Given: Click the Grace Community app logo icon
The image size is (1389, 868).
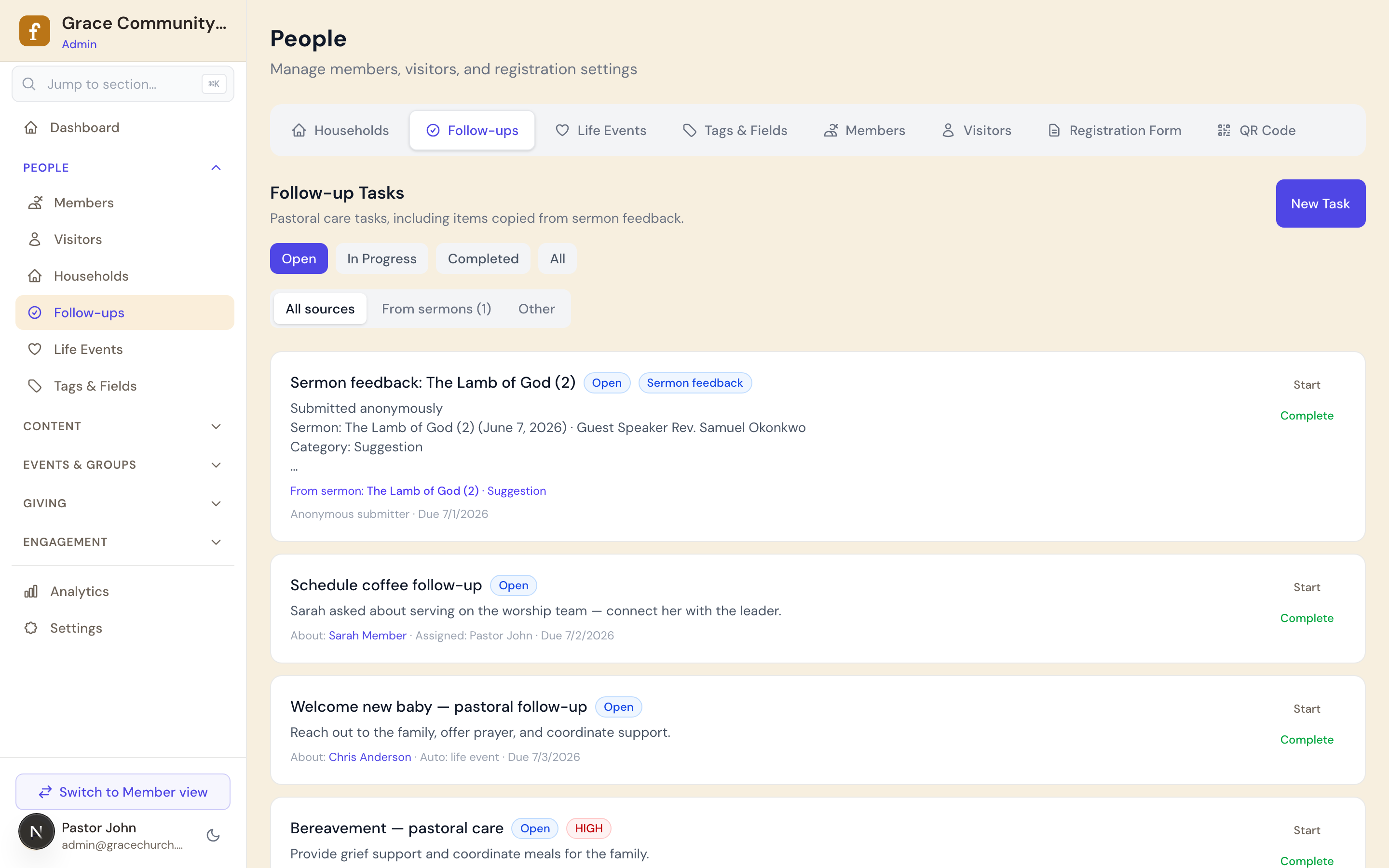Looking at the screenshot, I should tap(34, 31).
